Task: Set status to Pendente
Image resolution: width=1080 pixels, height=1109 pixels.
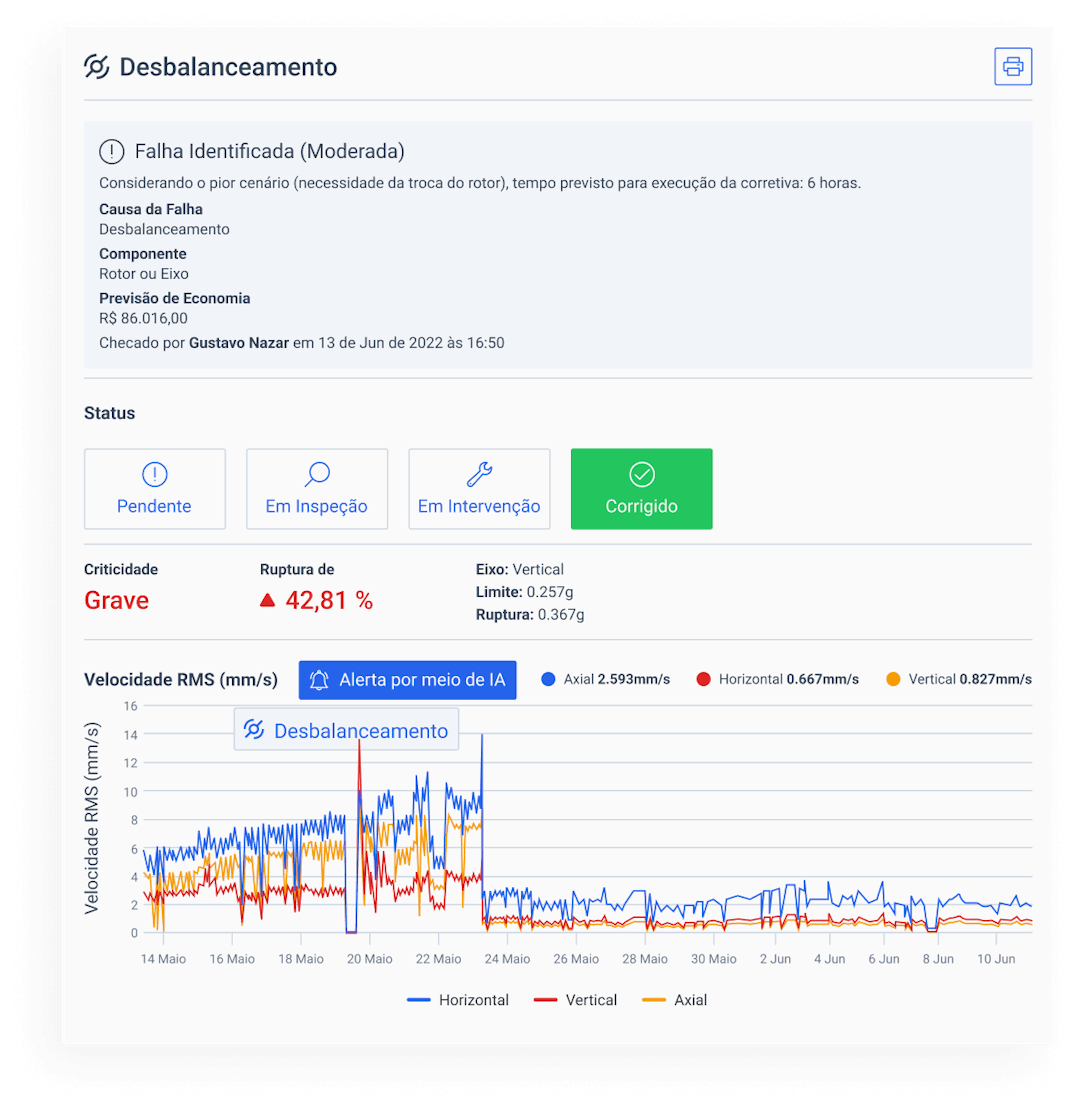Action: click(x=154, y=489)
